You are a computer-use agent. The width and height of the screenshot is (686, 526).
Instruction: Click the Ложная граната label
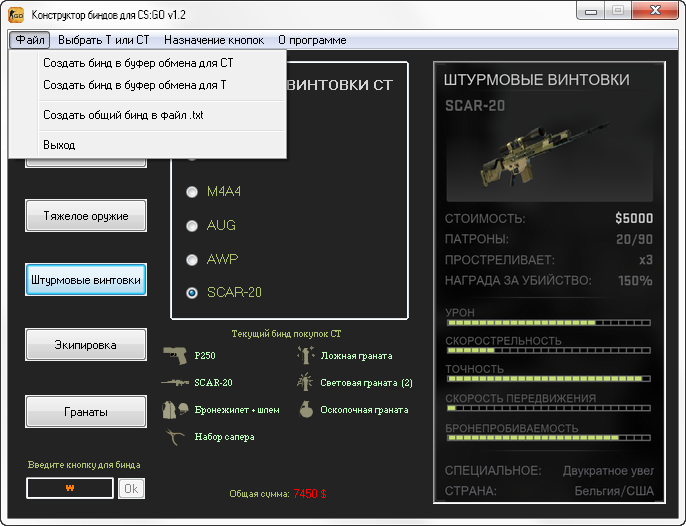pyautogui.click(x=357, y=356)
